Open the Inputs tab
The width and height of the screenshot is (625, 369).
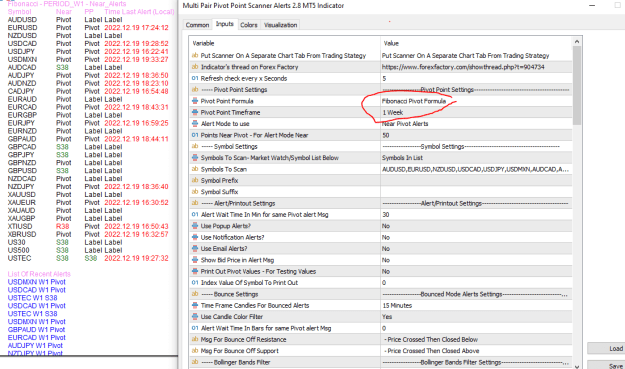(x=224, y=24)
